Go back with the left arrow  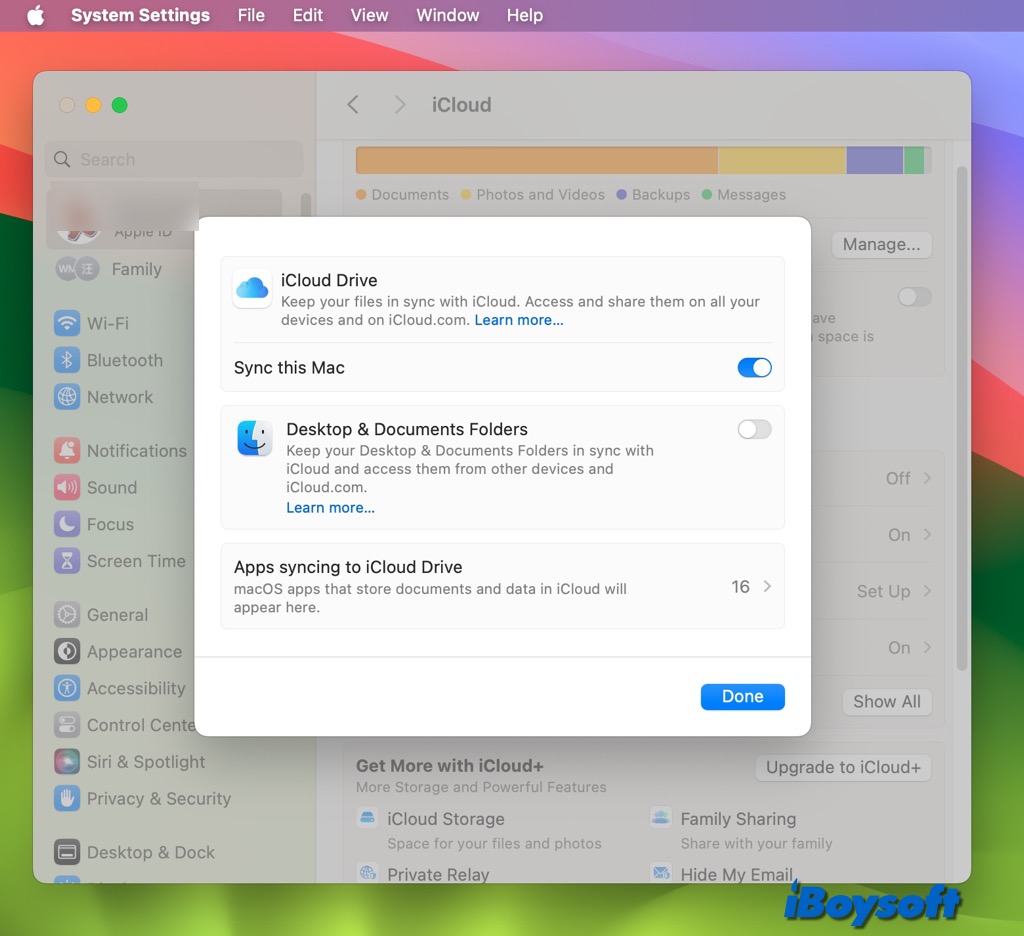pos(353,105)
